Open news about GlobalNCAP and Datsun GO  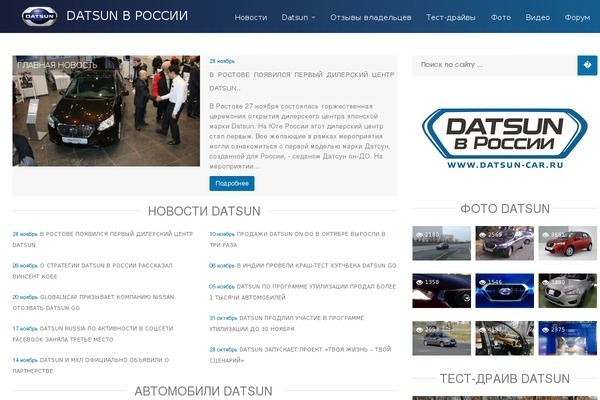(93, 302)
